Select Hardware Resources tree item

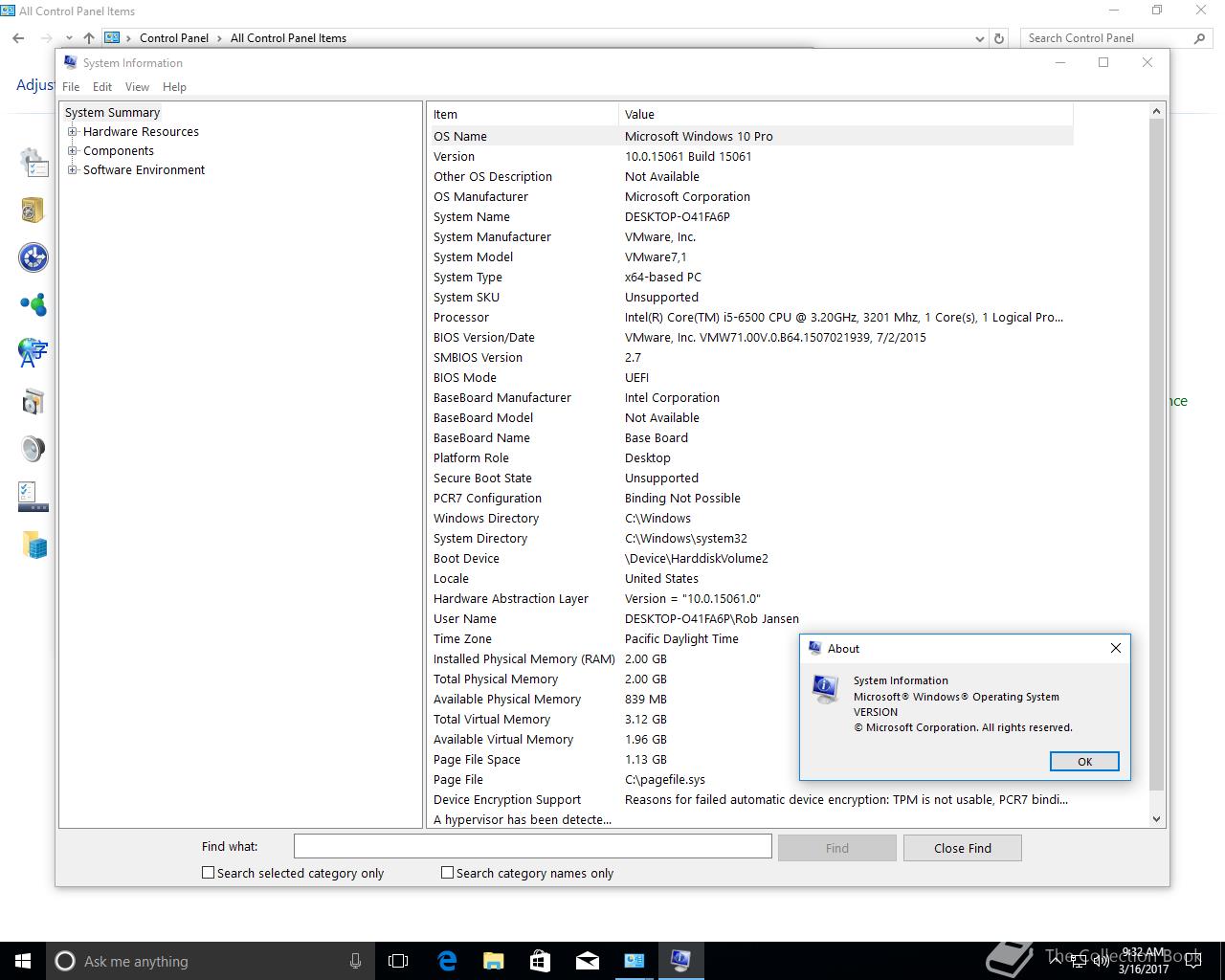141,132
